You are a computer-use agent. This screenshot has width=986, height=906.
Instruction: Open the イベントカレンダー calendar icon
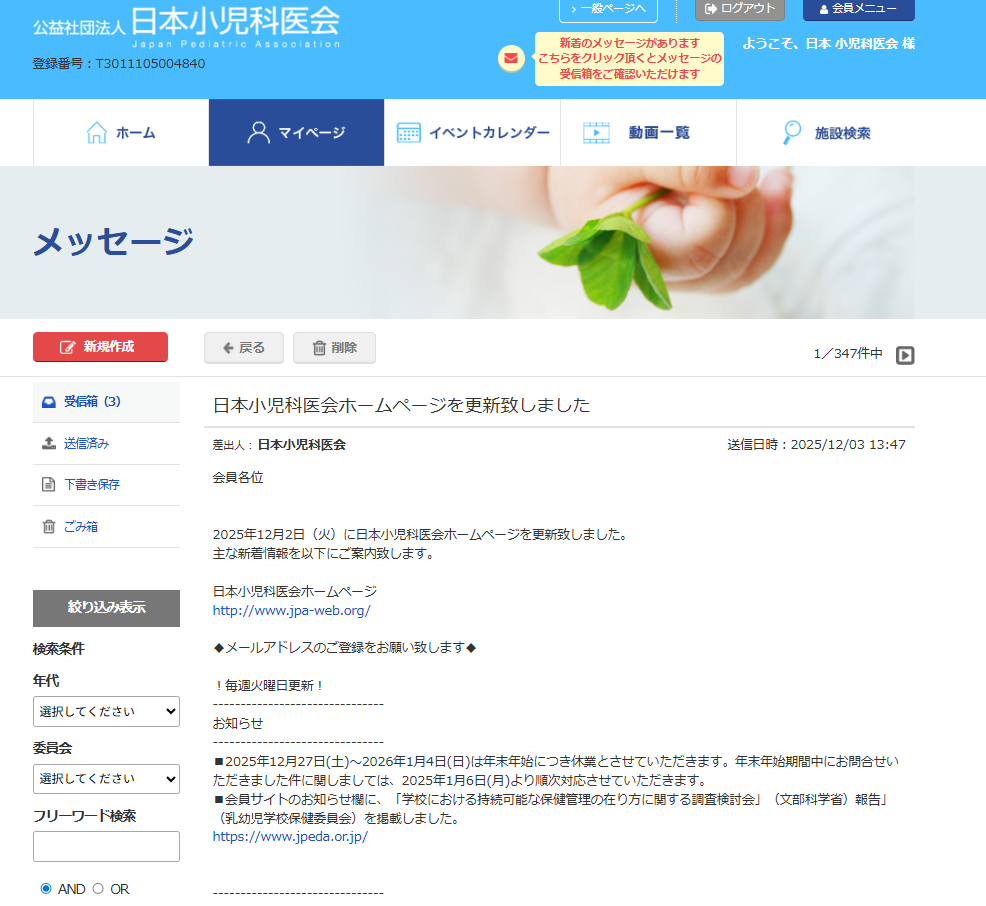pyautogui.click(x=407, y=131)
